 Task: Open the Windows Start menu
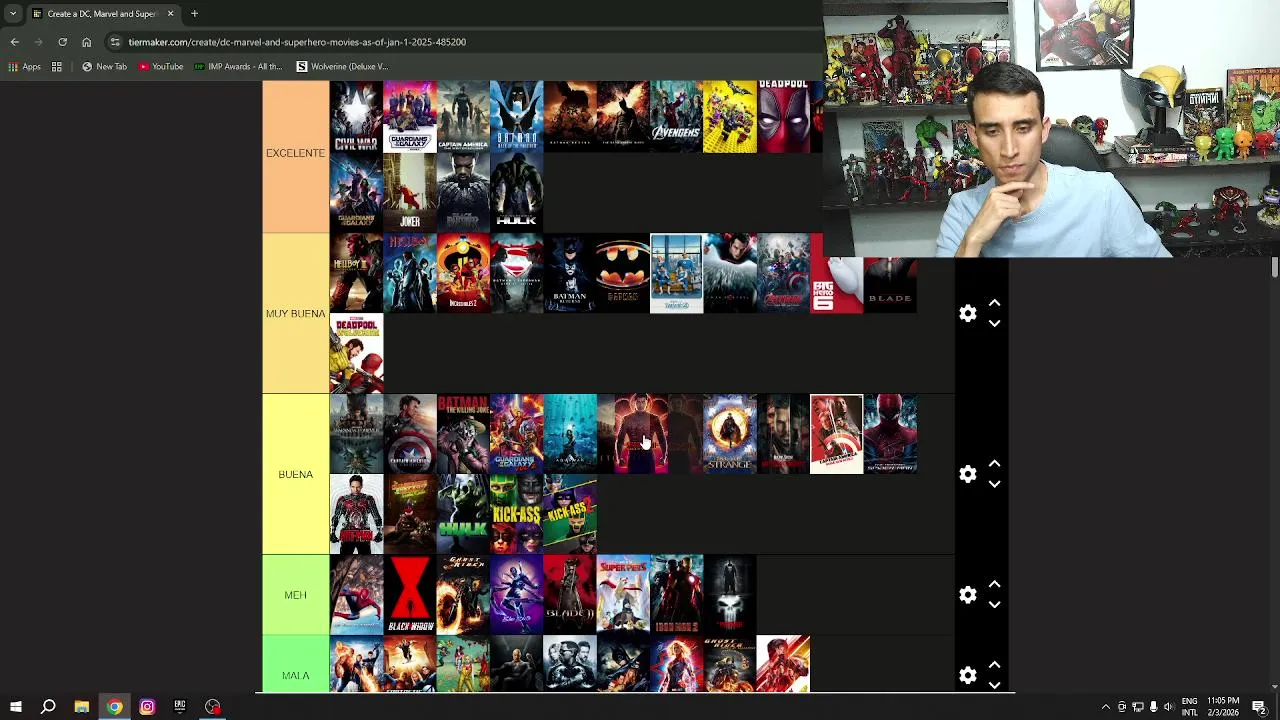(15, 707)
